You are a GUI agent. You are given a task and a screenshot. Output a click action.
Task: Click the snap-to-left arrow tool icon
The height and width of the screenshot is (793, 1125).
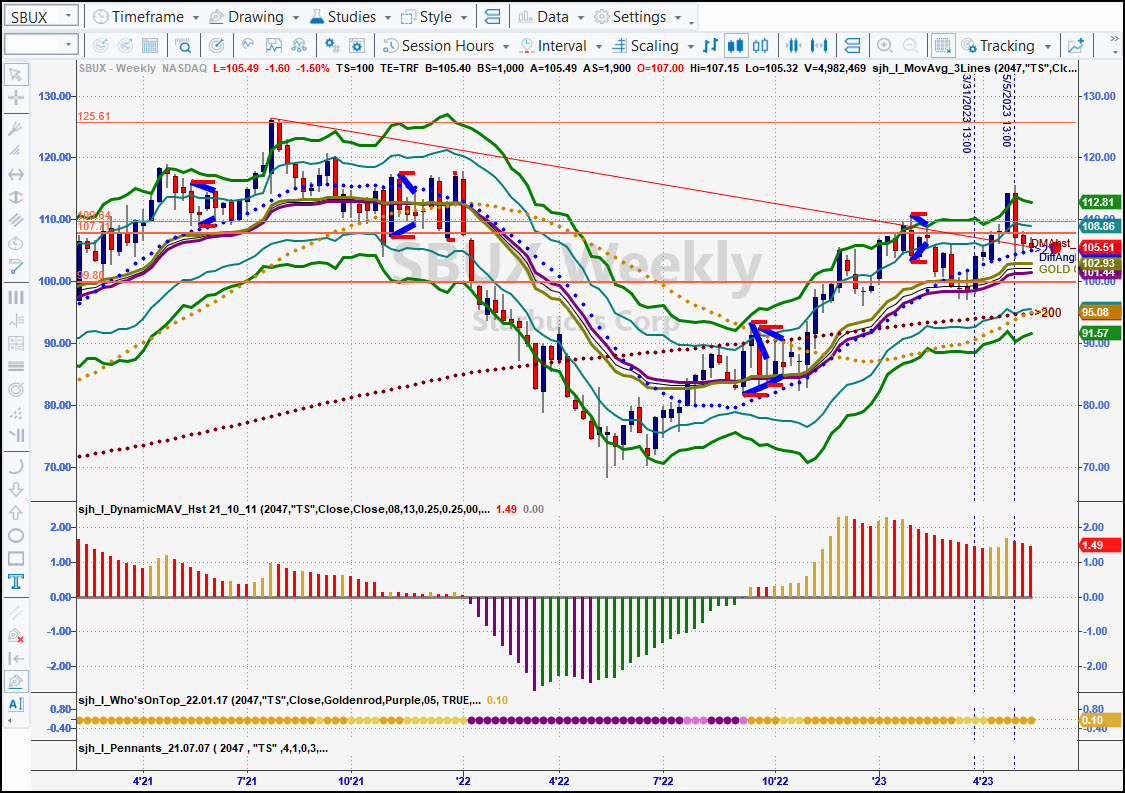pos(15,658)
